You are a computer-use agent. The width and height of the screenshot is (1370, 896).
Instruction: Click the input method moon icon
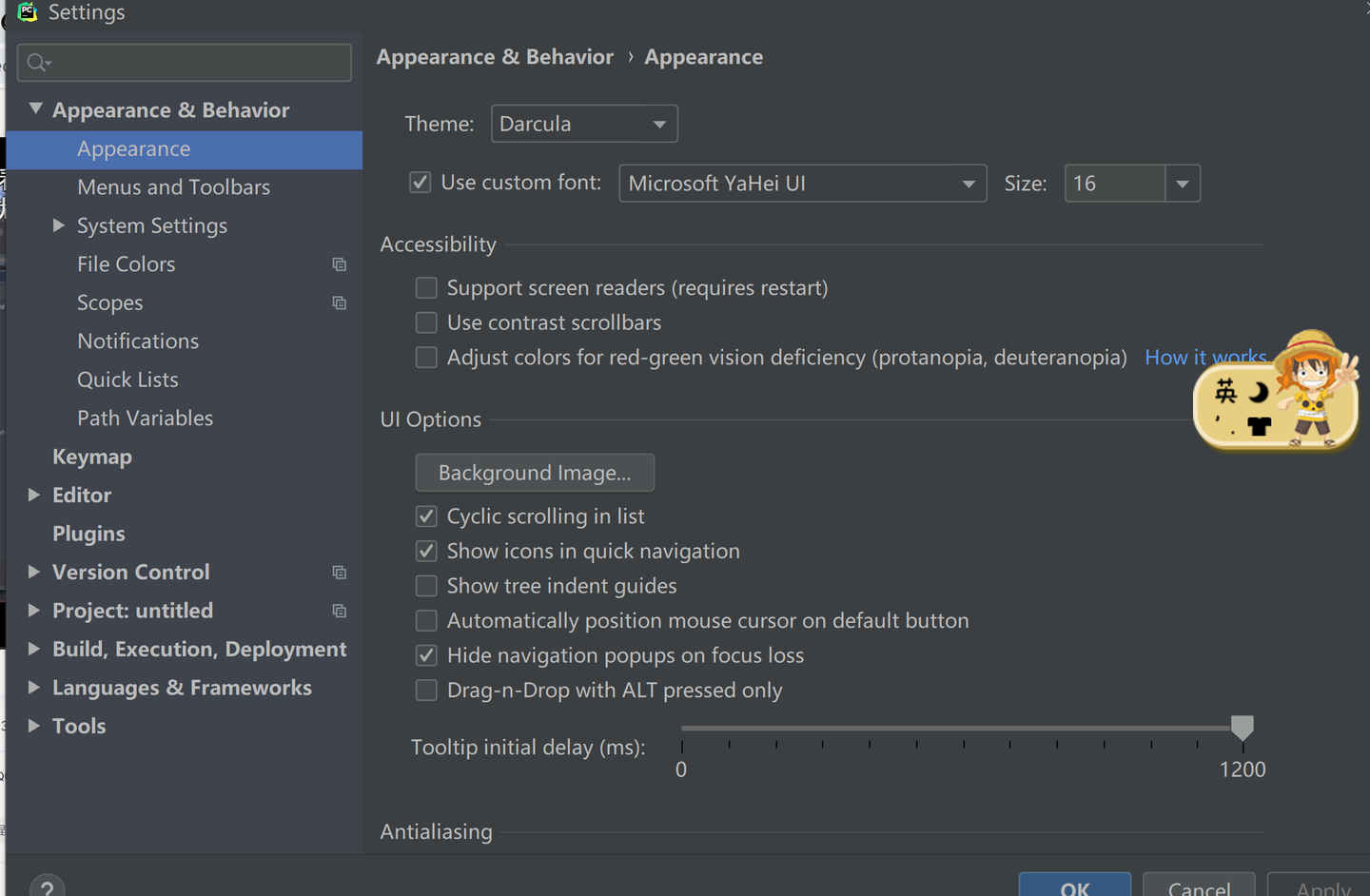click(1259, 392)
